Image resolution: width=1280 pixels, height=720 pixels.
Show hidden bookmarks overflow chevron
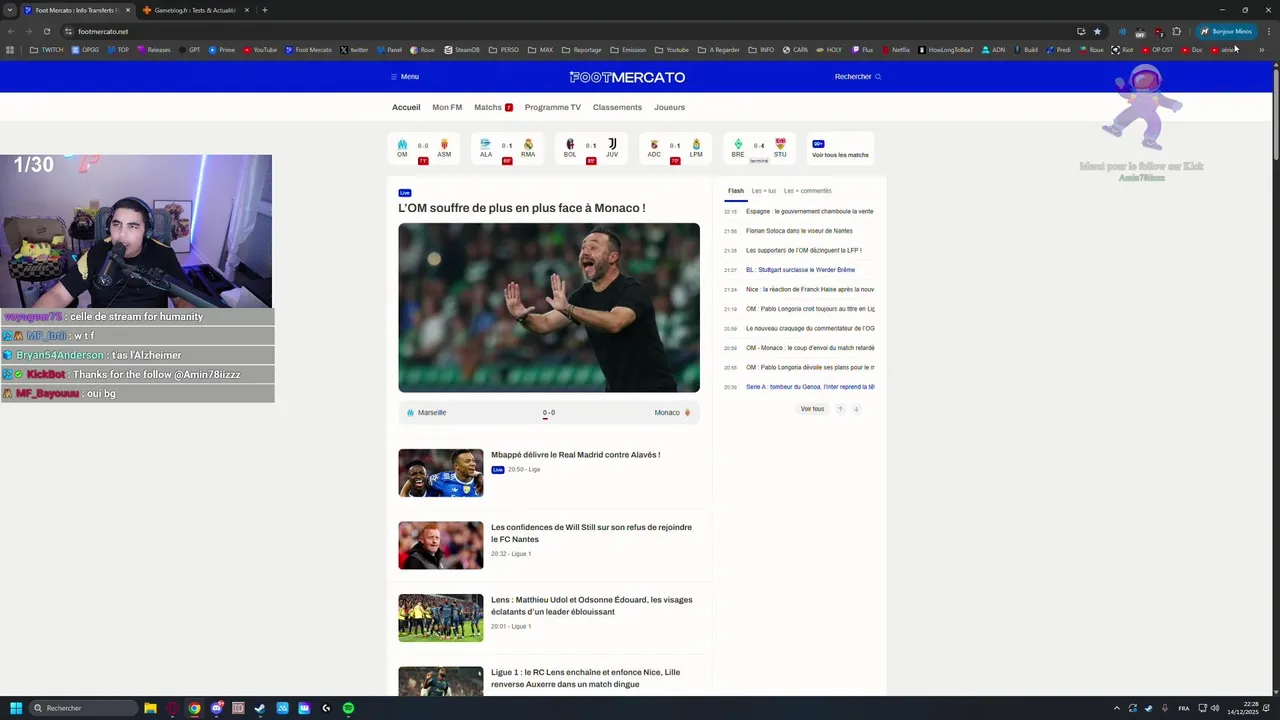pos(1261,50)
